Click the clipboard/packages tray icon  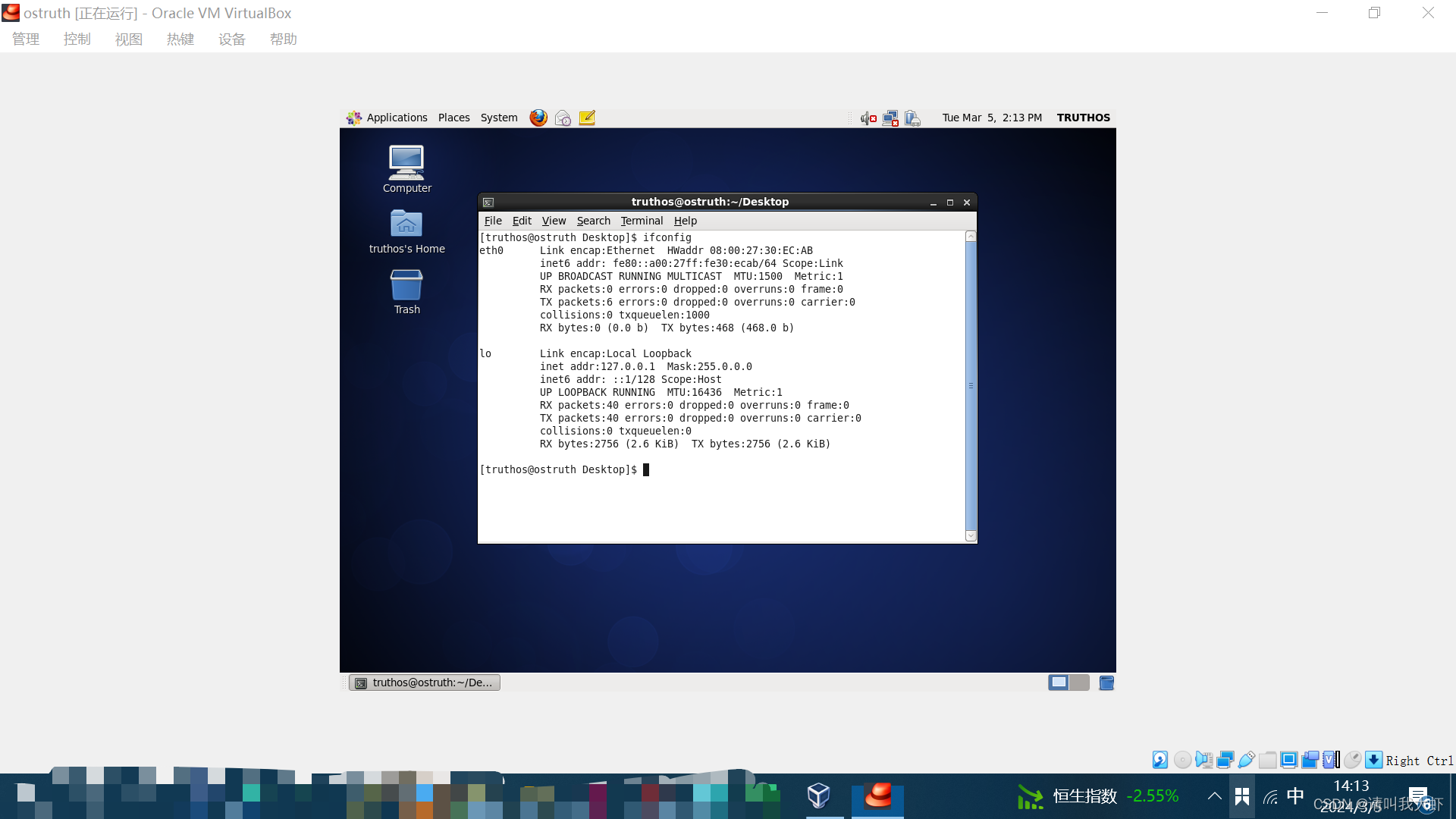click(912, 118)
